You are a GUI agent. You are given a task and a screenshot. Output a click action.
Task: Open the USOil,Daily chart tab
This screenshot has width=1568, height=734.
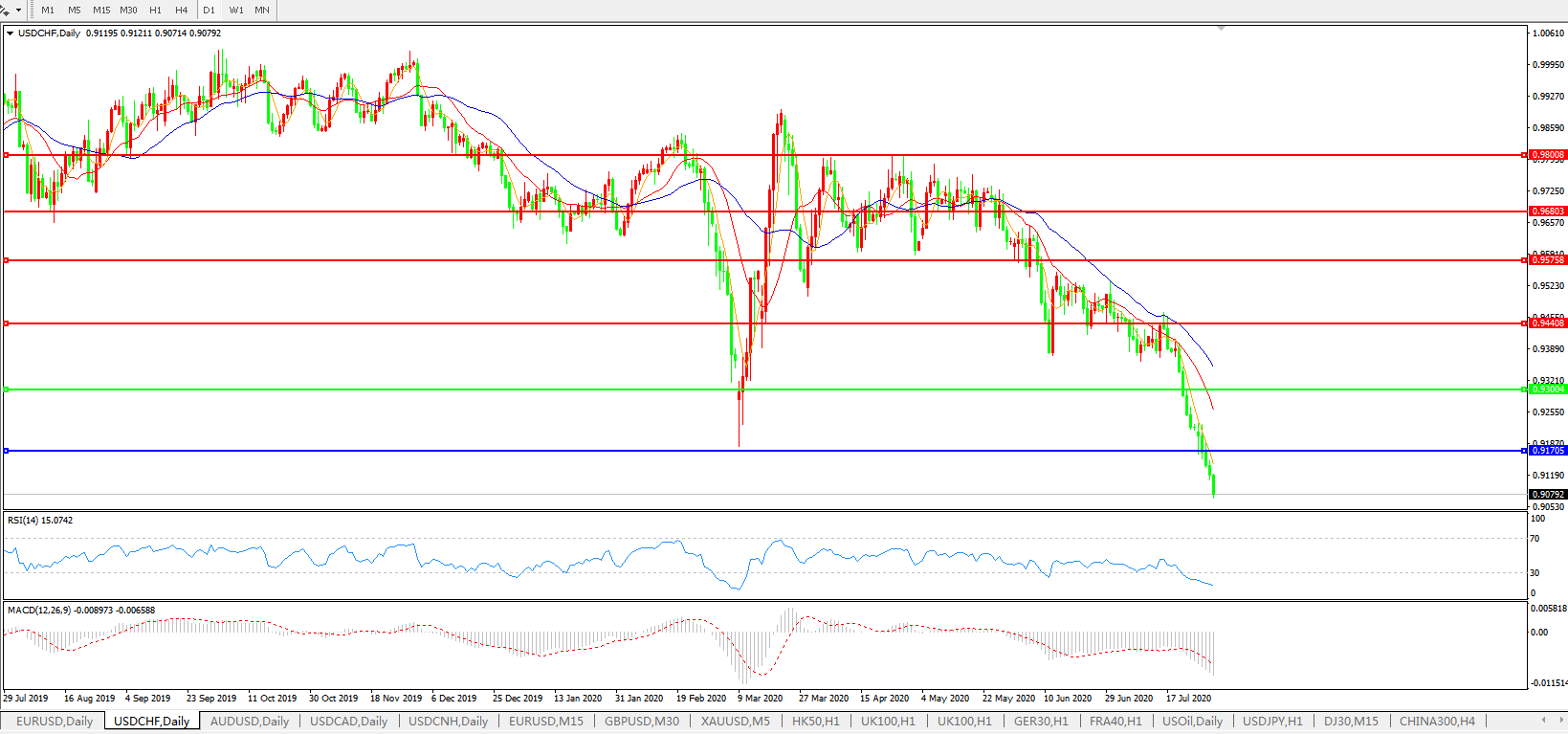click(1192, 721)
